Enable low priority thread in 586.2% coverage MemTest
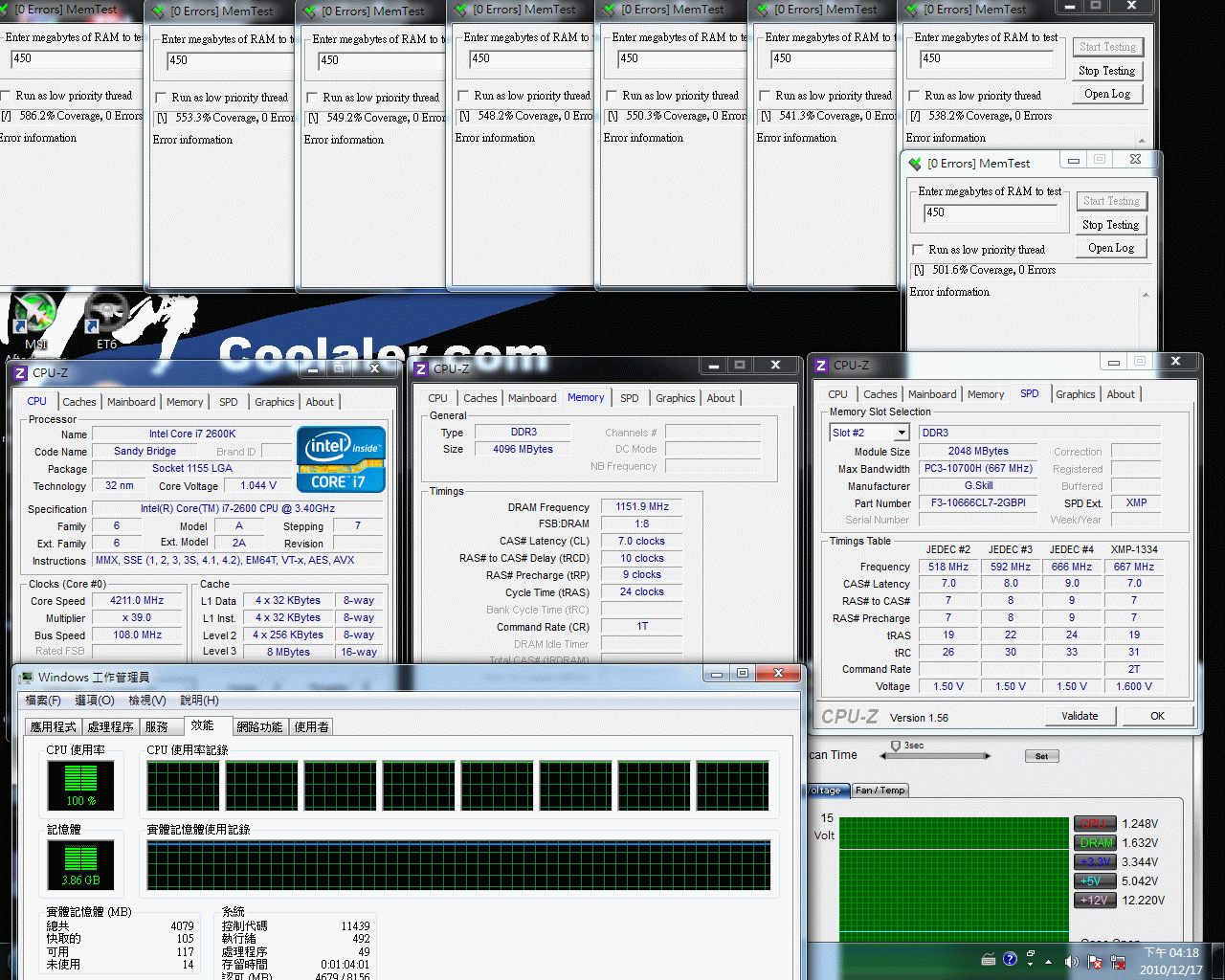Screen dimensions: 1225x980 tap(7, 96)
